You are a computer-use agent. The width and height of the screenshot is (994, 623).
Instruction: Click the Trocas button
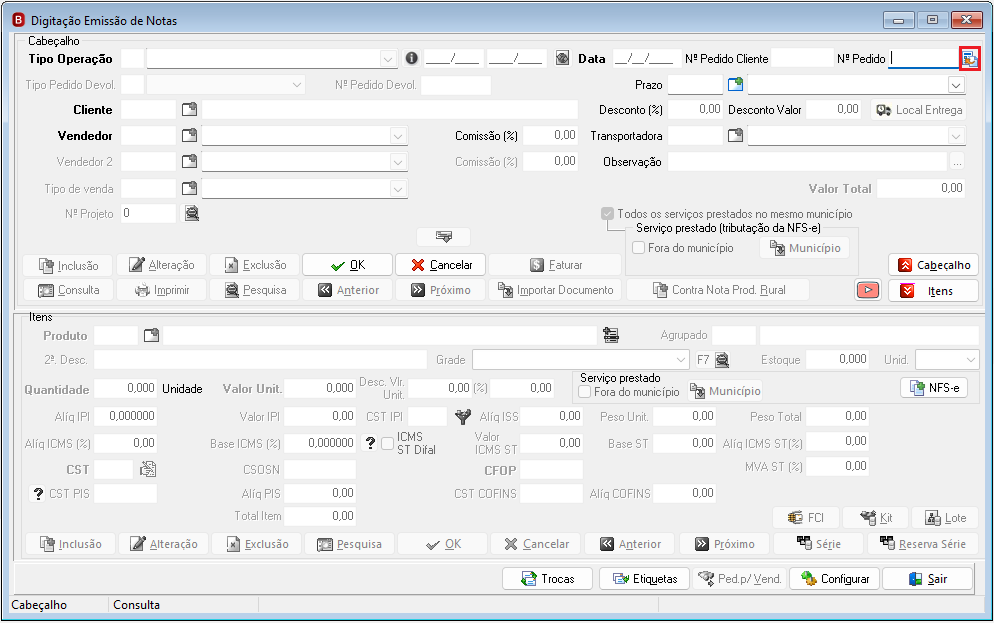(x=548, y=579)
